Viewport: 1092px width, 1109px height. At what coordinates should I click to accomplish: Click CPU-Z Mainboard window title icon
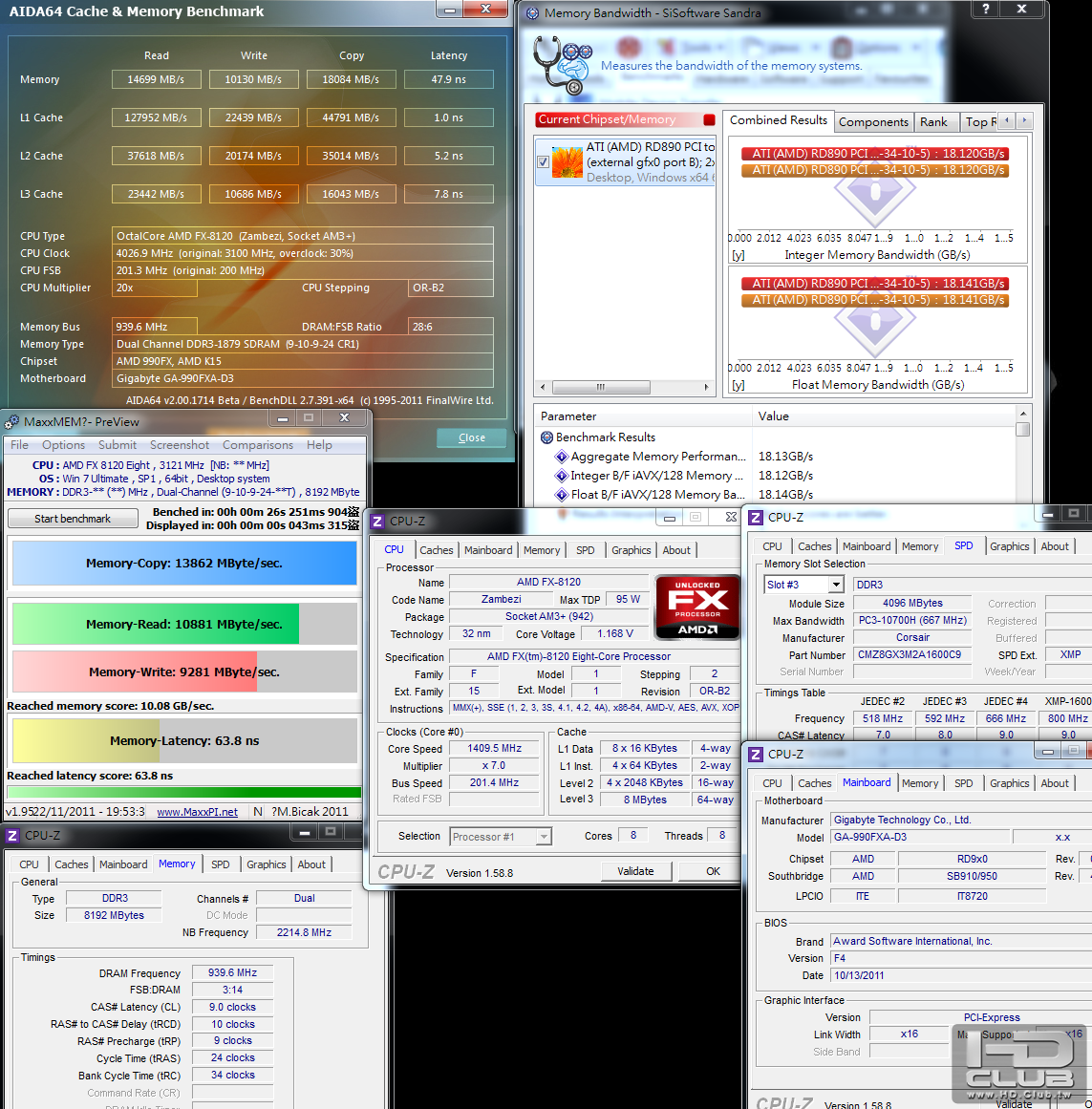tap(756, 755)
